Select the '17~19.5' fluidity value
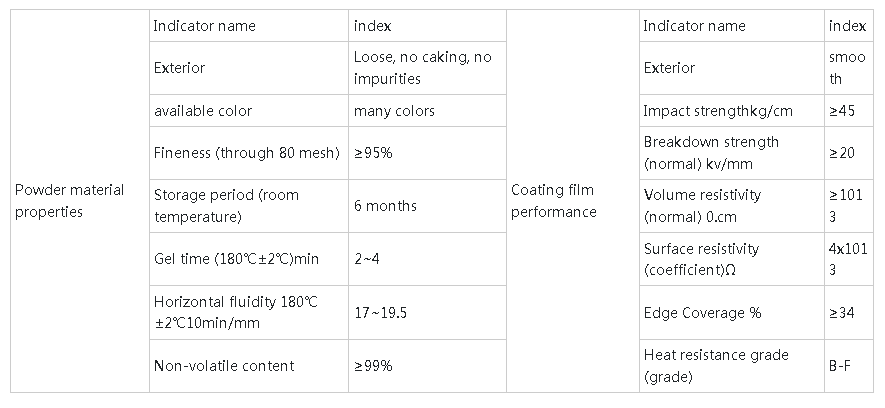Screen dimensions: 885x408 click(381, 312)
